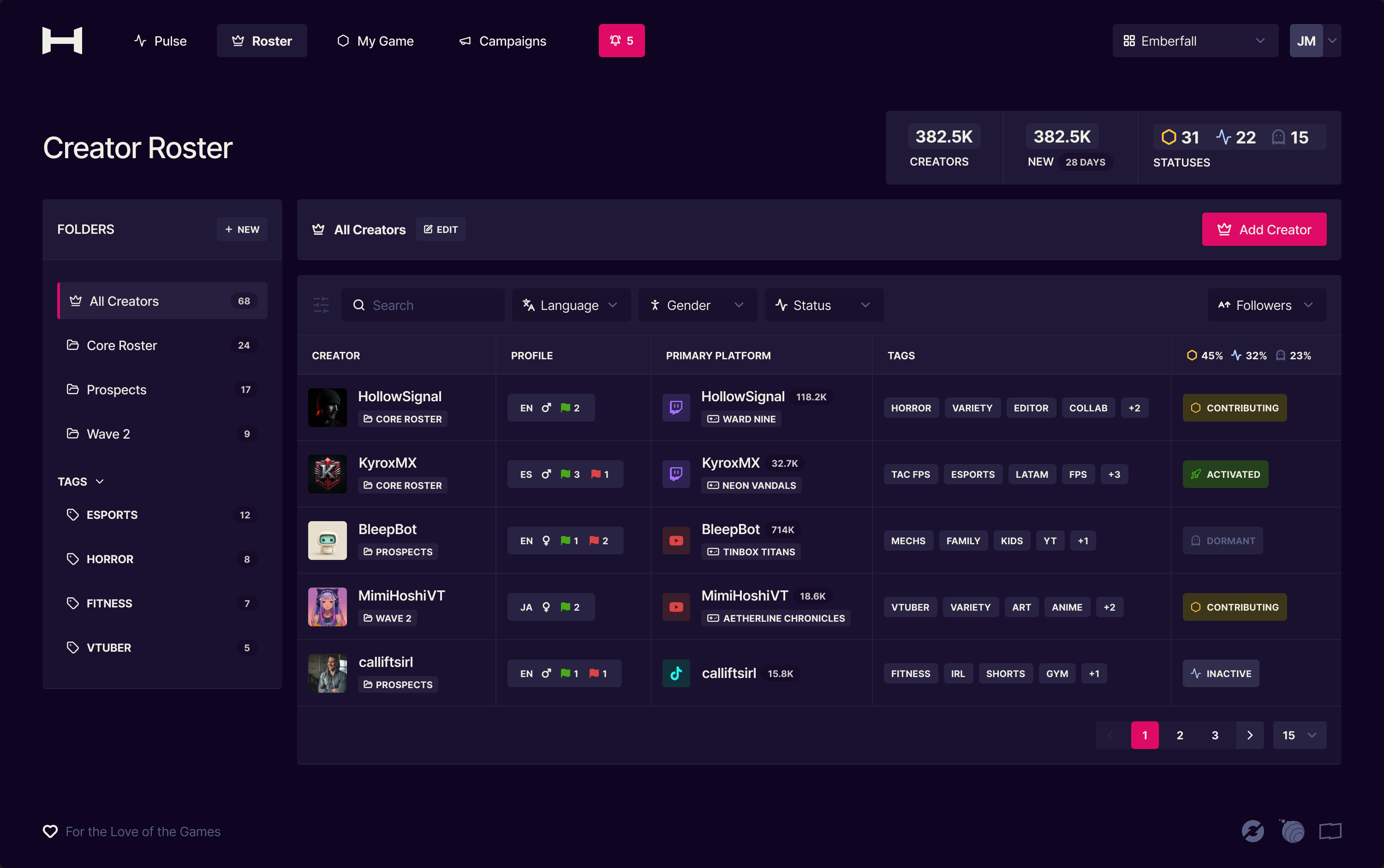Click HollowSignal's CONTRIBUTING status badge
This screenshot has height=868, width=1384.
pos(1235,408)
